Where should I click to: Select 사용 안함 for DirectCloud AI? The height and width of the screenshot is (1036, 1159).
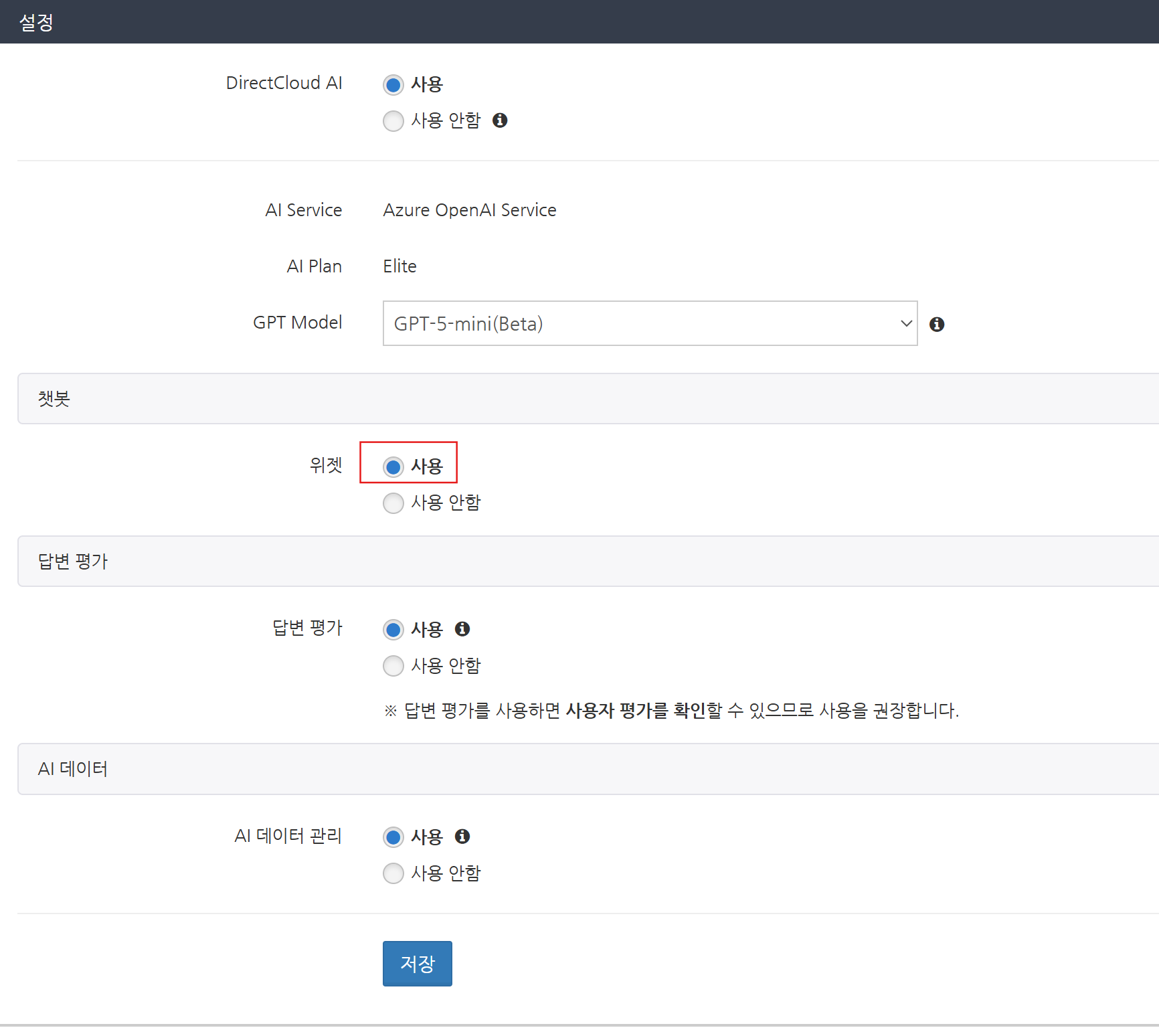pos(393,121)
